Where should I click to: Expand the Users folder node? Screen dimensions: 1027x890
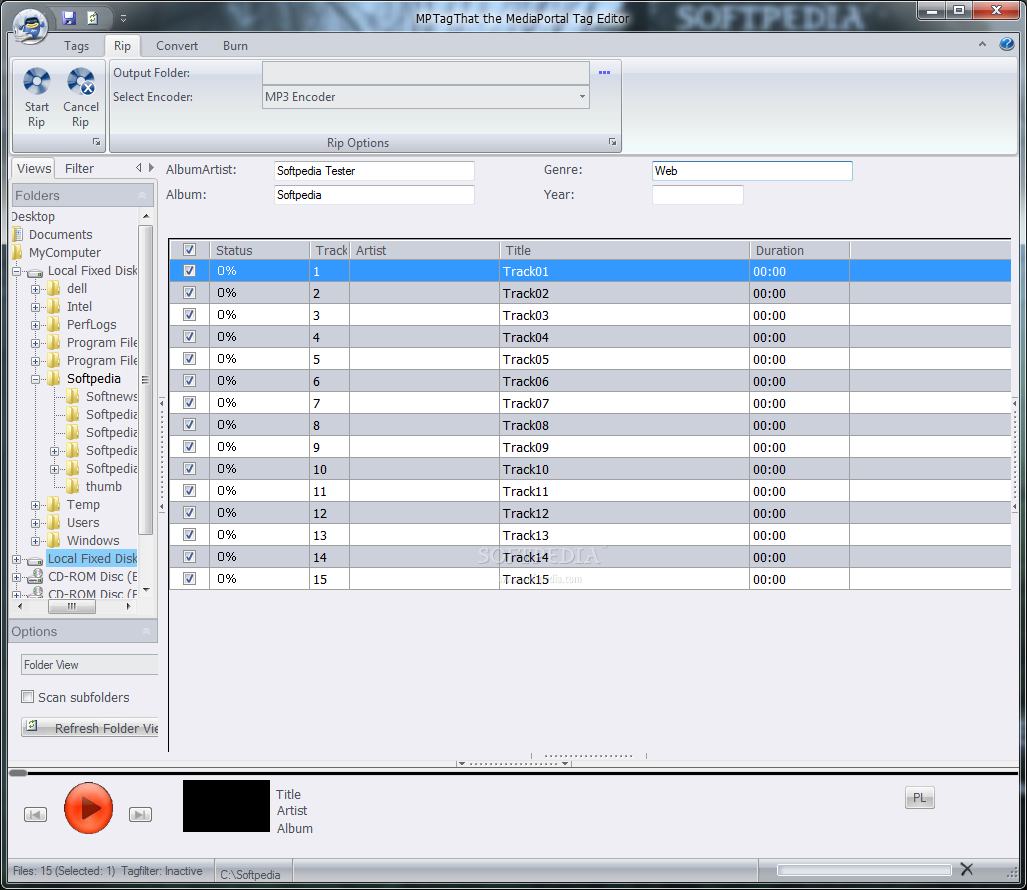pyautogui.click(x=35, y=523)
